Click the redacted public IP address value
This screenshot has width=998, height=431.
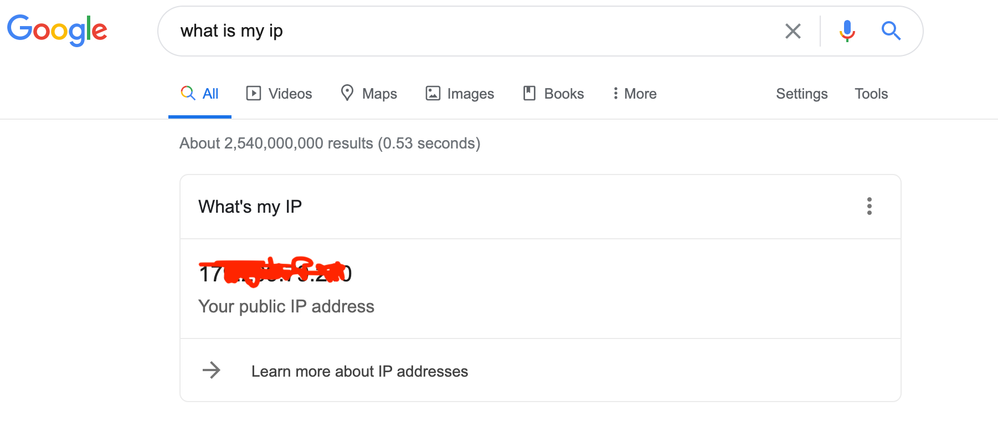275,274
